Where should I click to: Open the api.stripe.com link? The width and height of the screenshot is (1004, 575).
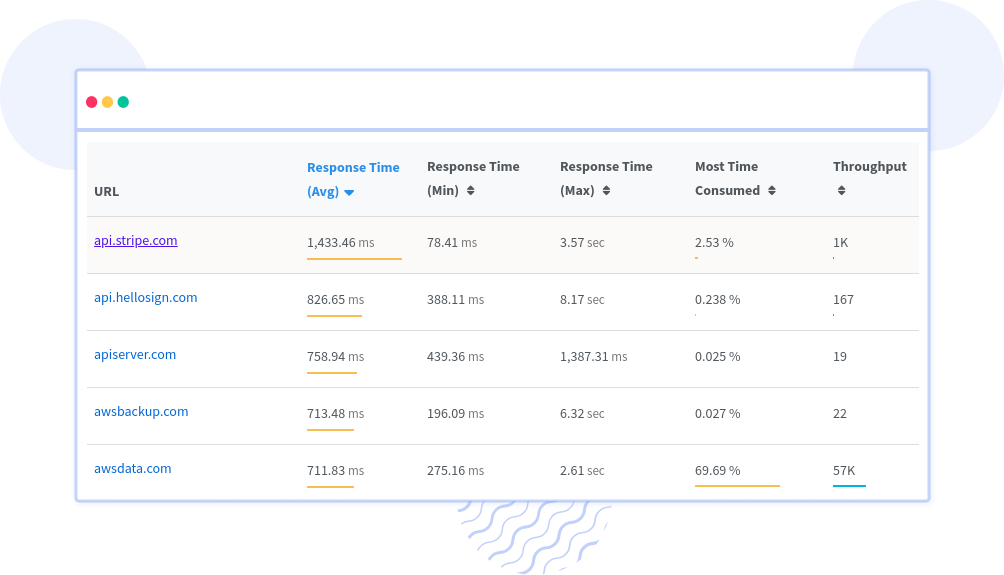tap(135, 241)
